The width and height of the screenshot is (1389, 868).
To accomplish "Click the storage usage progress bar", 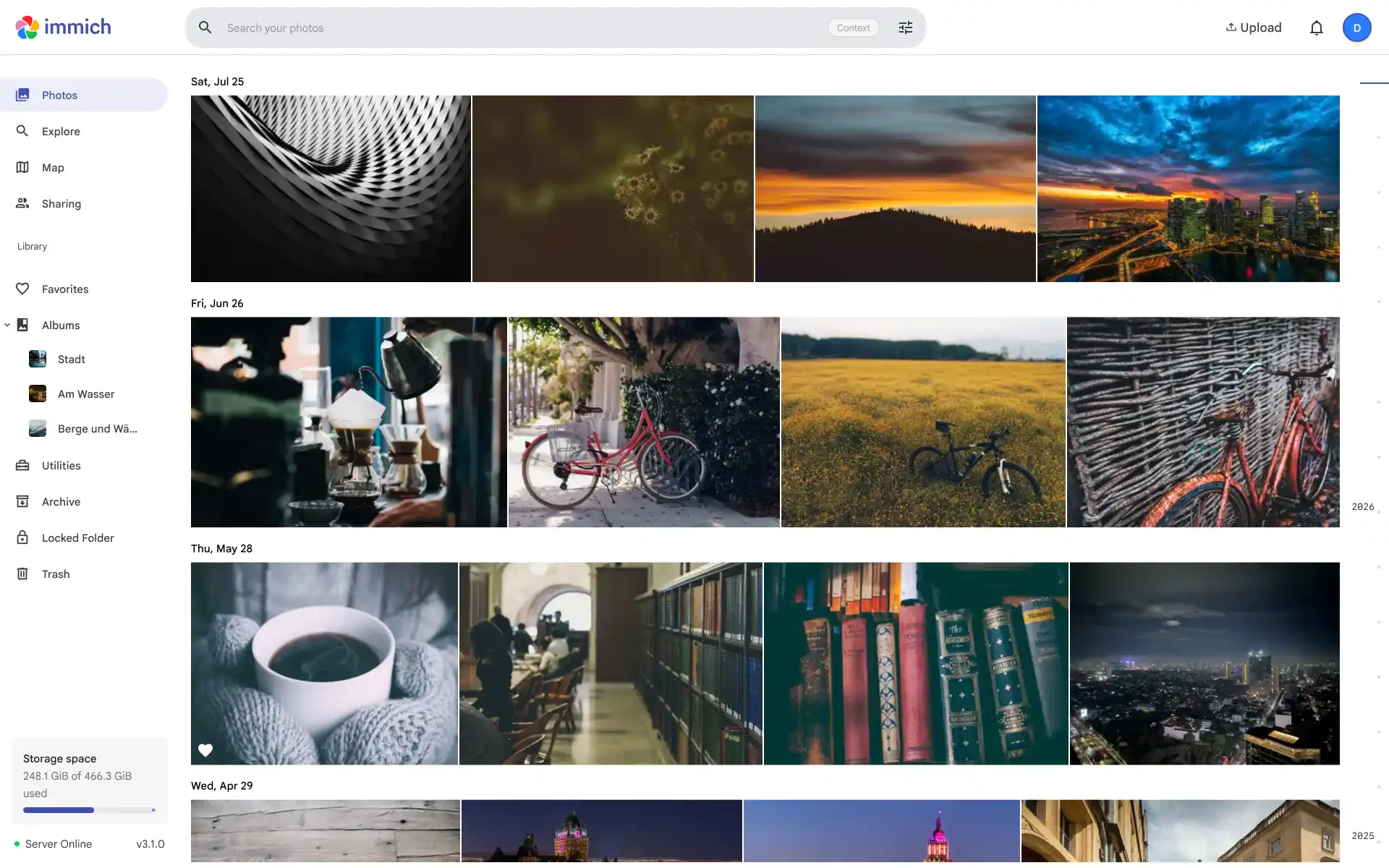I will coord(90,810).
